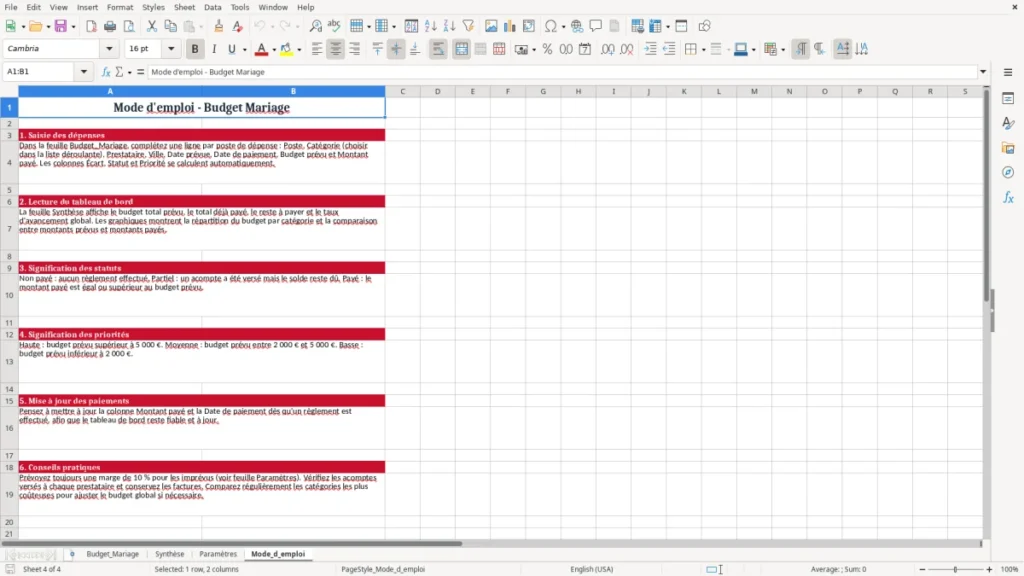Toggle Align Right
This screenshot has width=1024, height=576.
355,49
